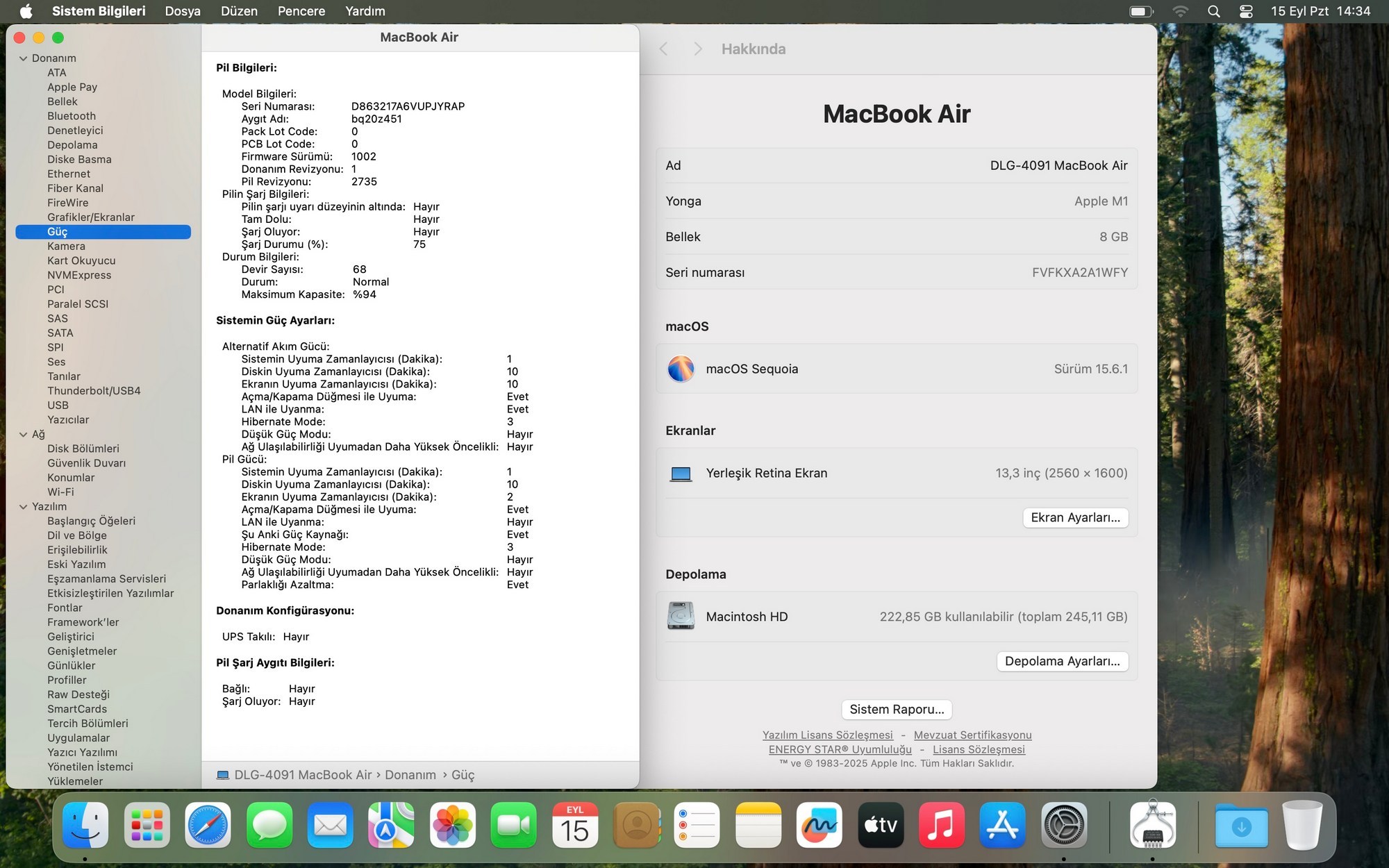Go forward in Hakkında window
Image resolution: width=1389 pixels, height=868 pixels.
[x=698, y=49]
